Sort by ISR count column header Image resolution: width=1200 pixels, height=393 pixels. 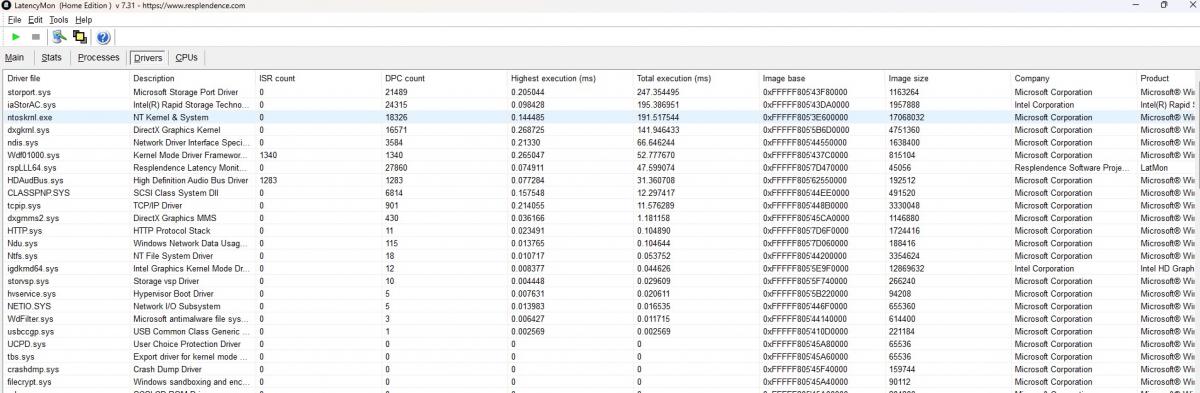(317, 78)
